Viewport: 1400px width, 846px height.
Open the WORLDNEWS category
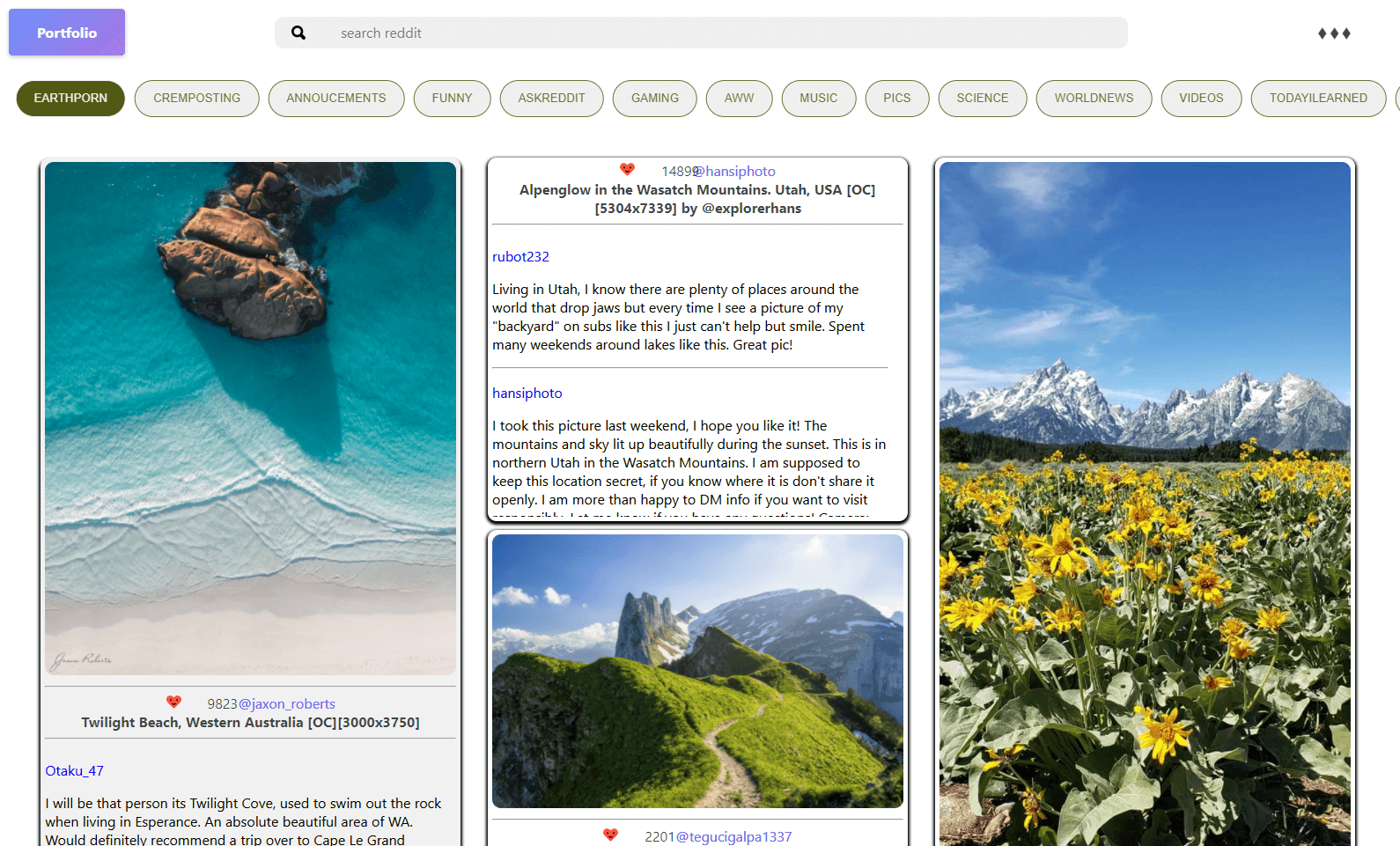coord(1094,98)
